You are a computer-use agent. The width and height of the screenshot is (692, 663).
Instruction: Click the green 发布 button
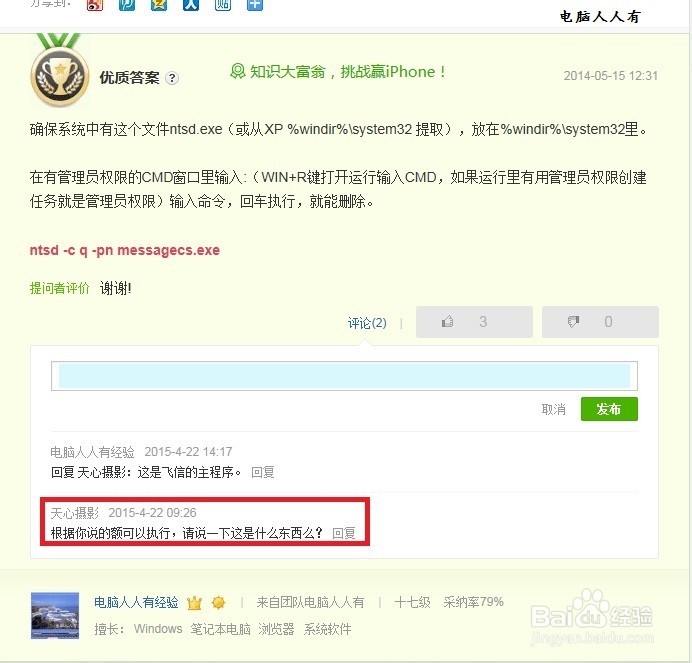click(609, 409)
